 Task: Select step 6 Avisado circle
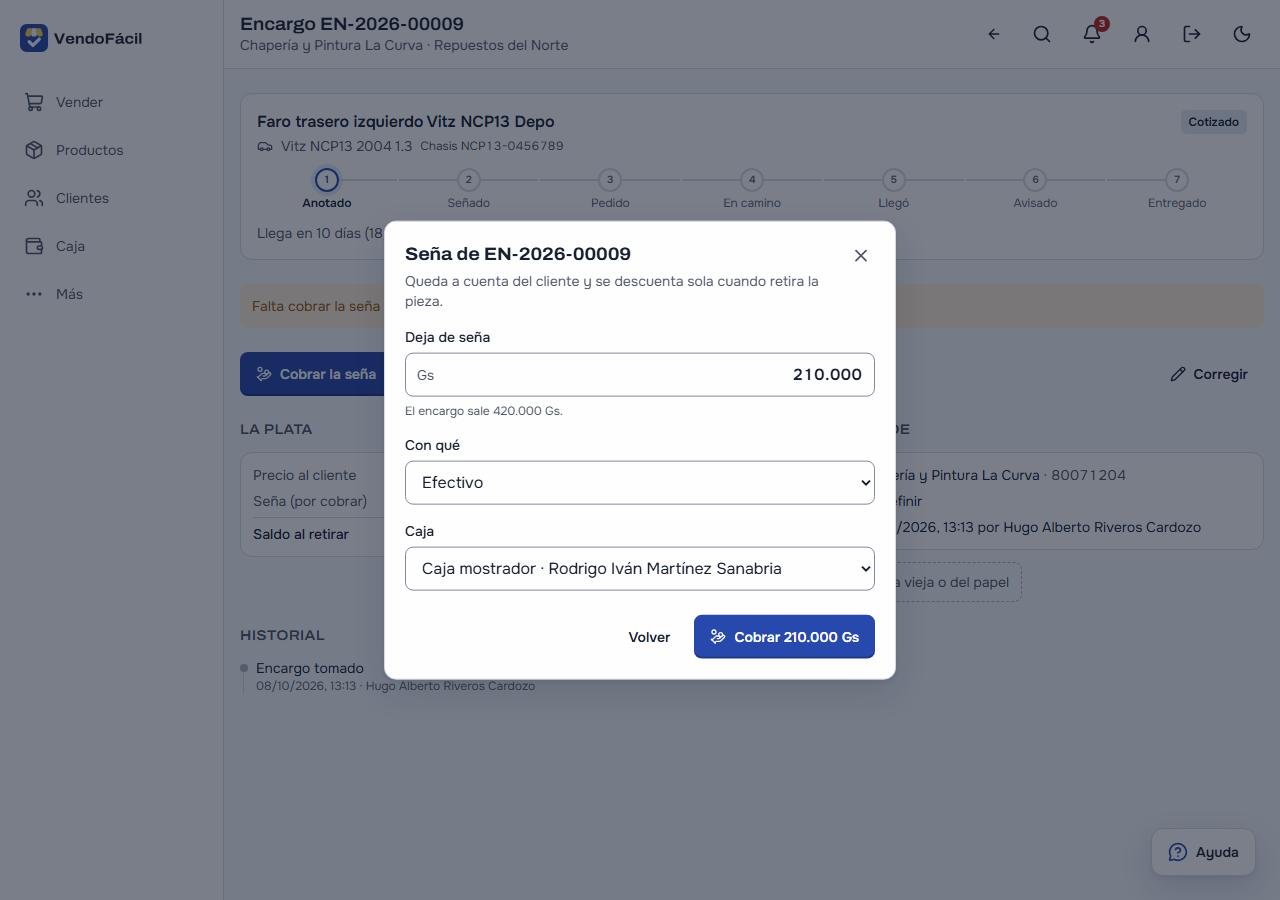[x=1035, y=180]
